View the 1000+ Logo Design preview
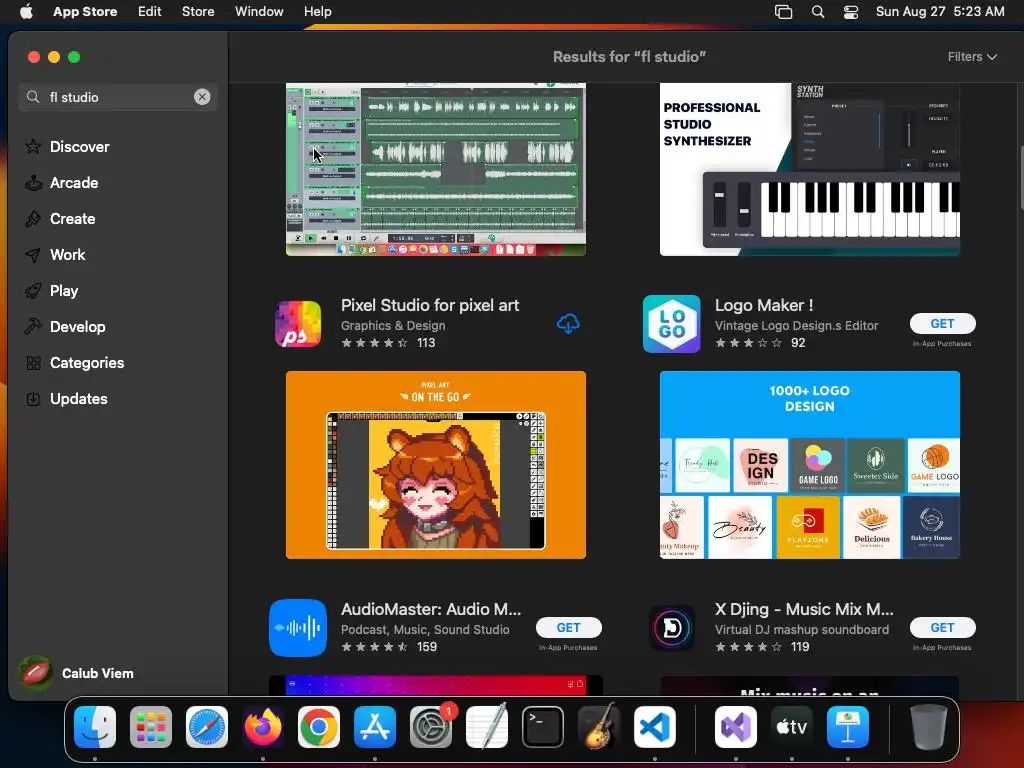 pos(810,465)
